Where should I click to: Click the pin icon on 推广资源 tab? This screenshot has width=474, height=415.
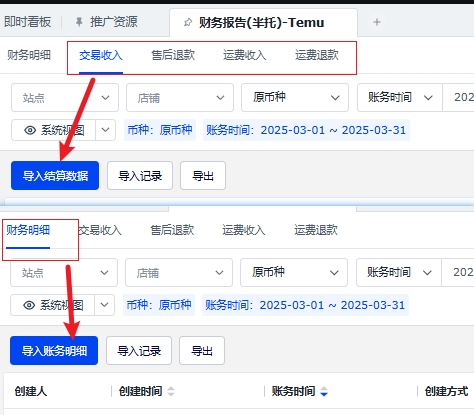(x=79, y=22)
